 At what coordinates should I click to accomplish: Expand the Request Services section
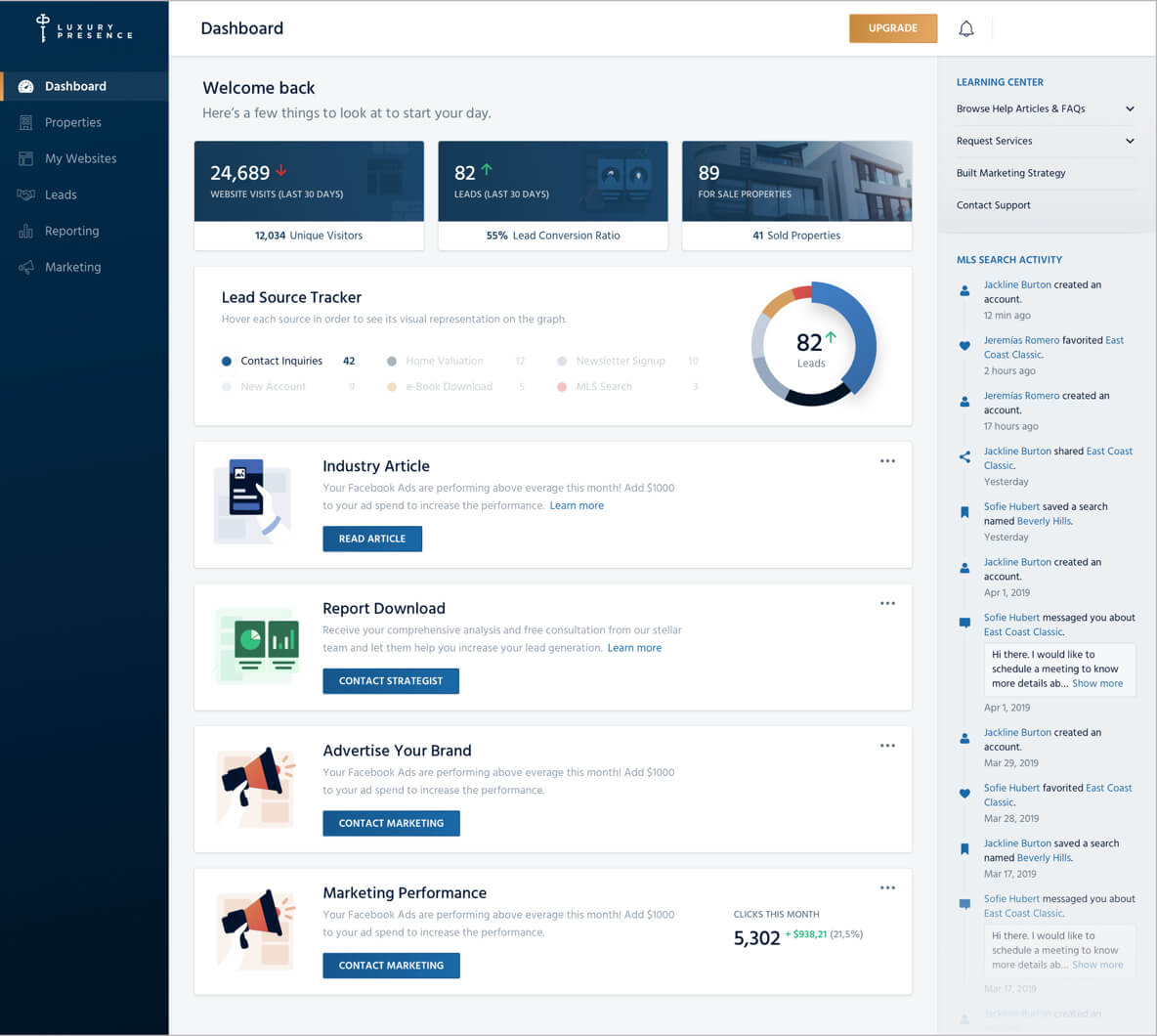pyautogui.click(x=1045, y=141)
